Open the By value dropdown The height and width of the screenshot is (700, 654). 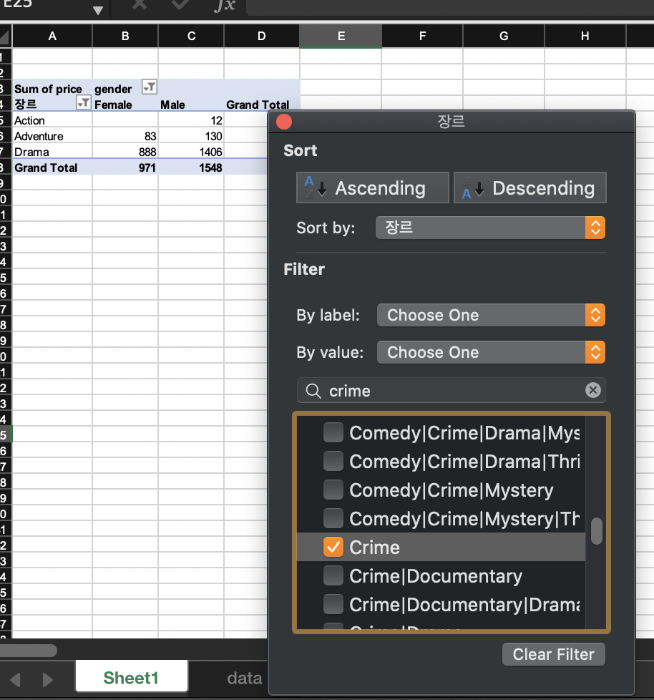[491, 352]
